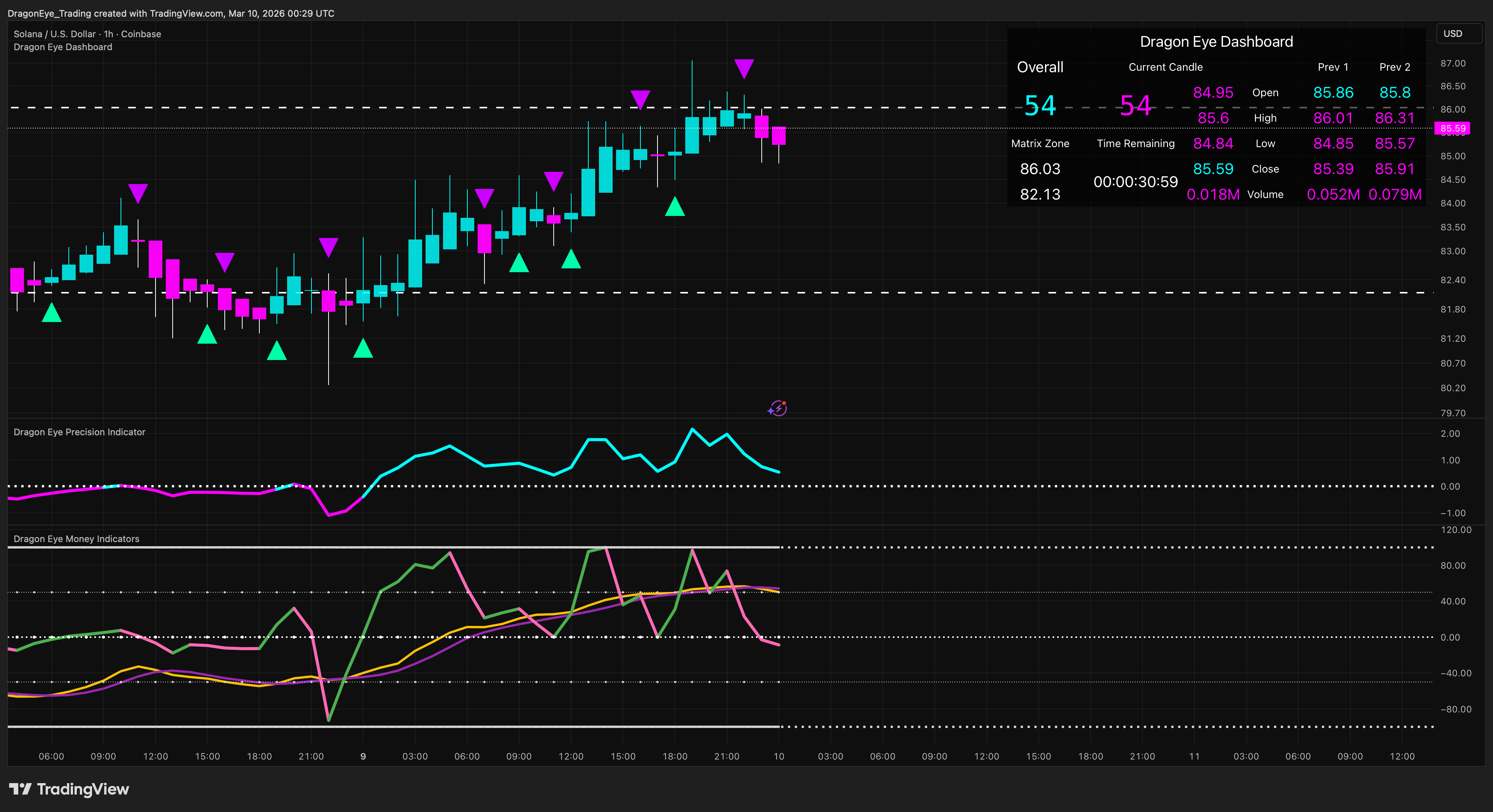
Task: Click the highest purple down-triangle signal marker
Action: [x=743, y=68]
